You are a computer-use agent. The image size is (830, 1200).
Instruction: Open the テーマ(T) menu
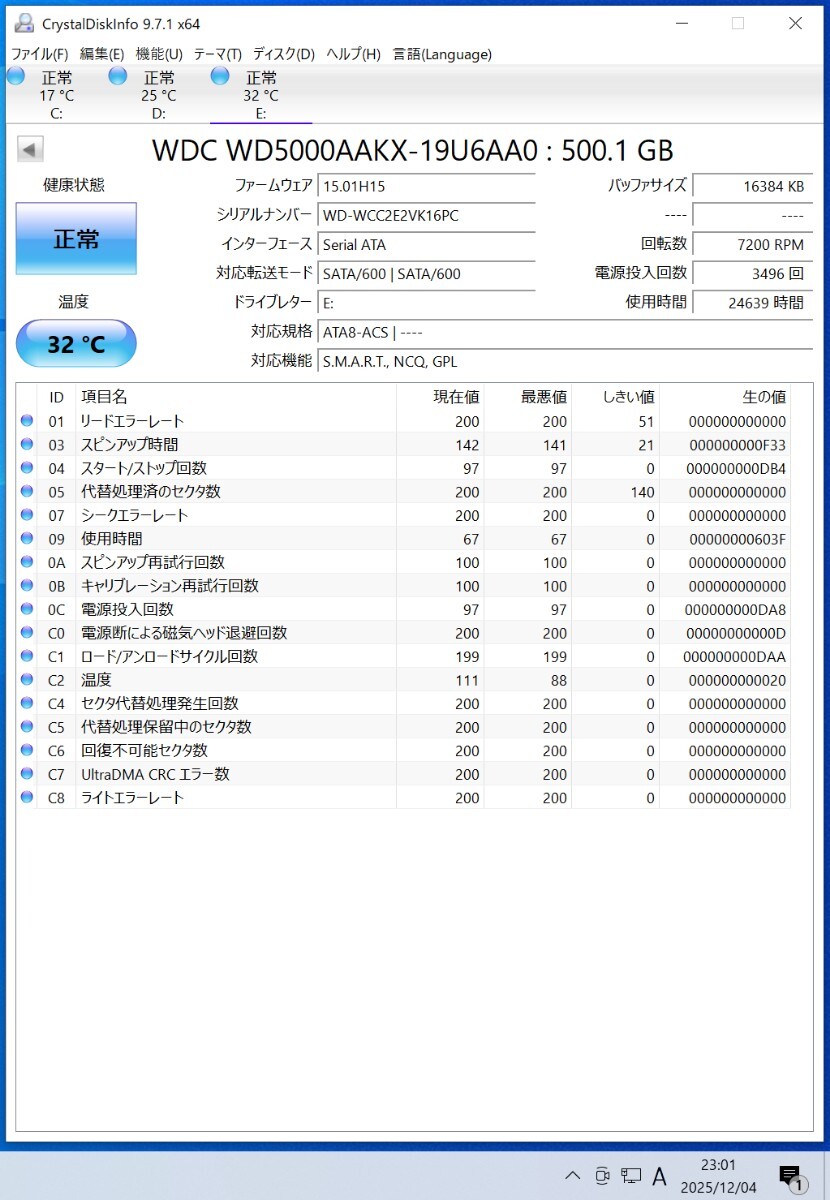218,54
